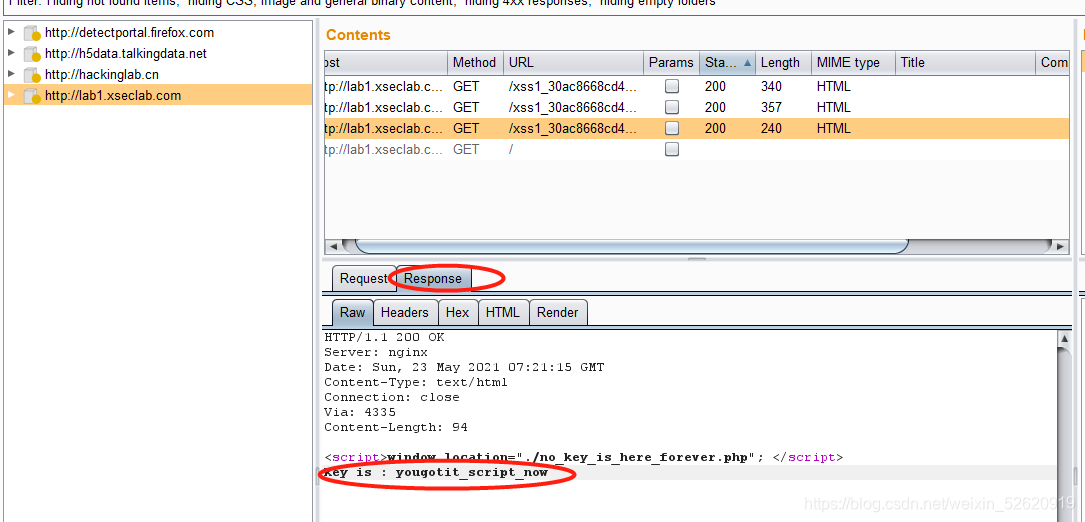Click the window.location script line
The height and width of the screenshot is (522, 1085).
(584, 458)
